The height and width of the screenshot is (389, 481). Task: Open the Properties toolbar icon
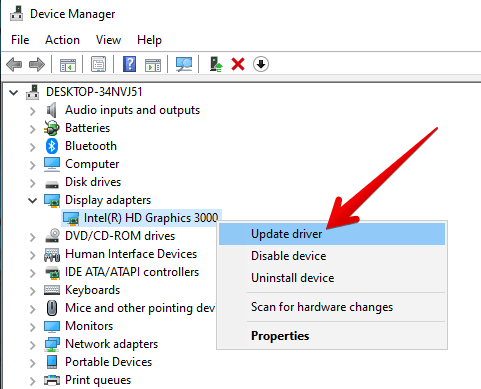pos(99,64)
